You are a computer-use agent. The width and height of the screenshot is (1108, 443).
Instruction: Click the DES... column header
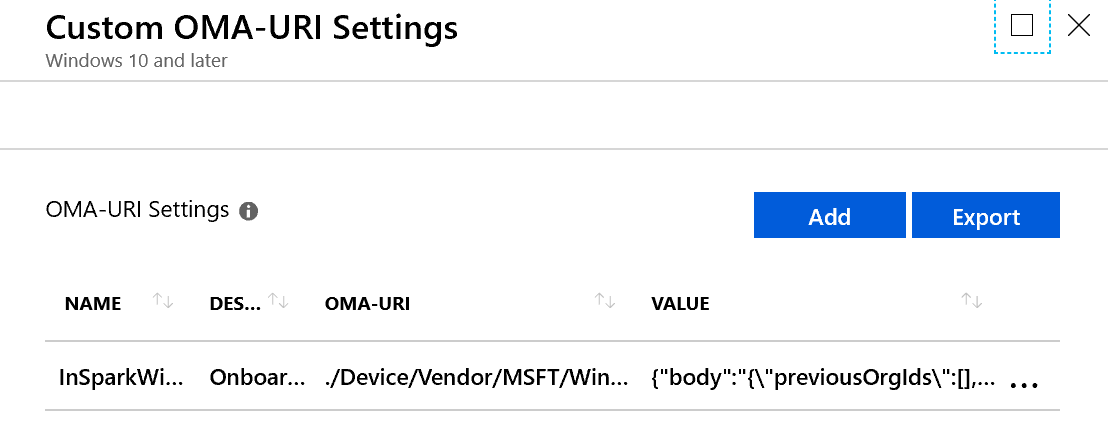point(234,304)
